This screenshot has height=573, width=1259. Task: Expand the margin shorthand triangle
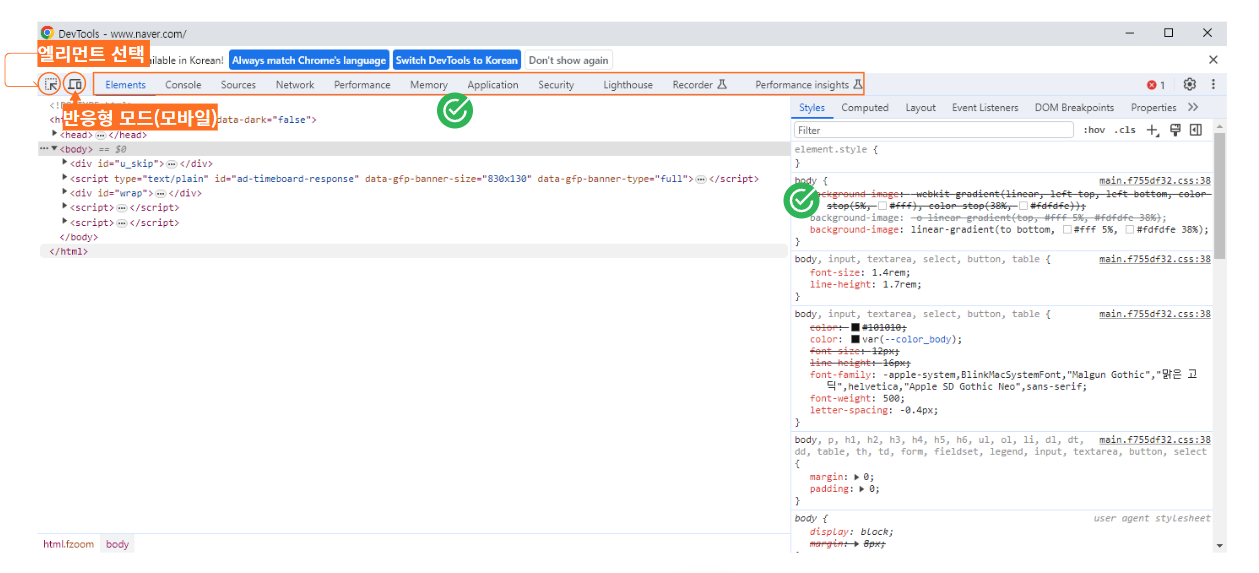pos(856,477)
